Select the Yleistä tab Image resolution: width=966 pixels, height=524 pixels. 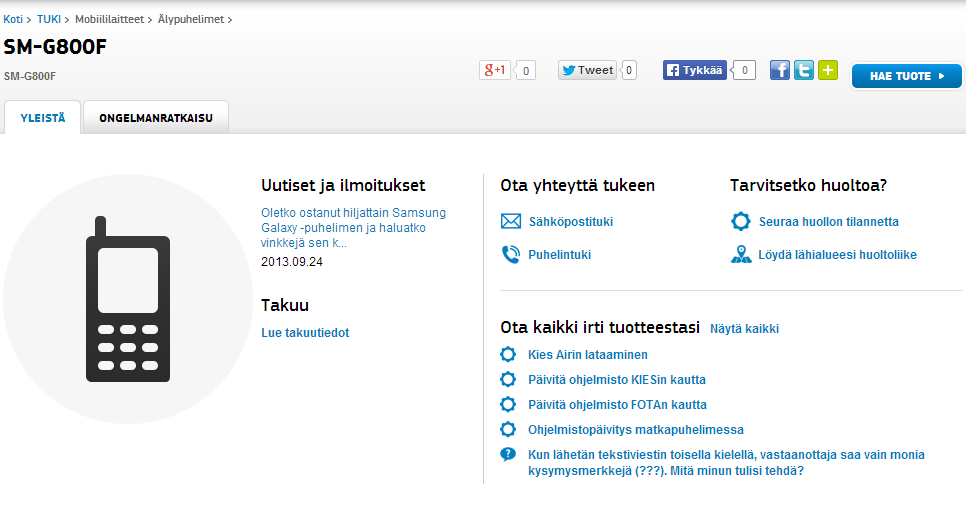43,118
